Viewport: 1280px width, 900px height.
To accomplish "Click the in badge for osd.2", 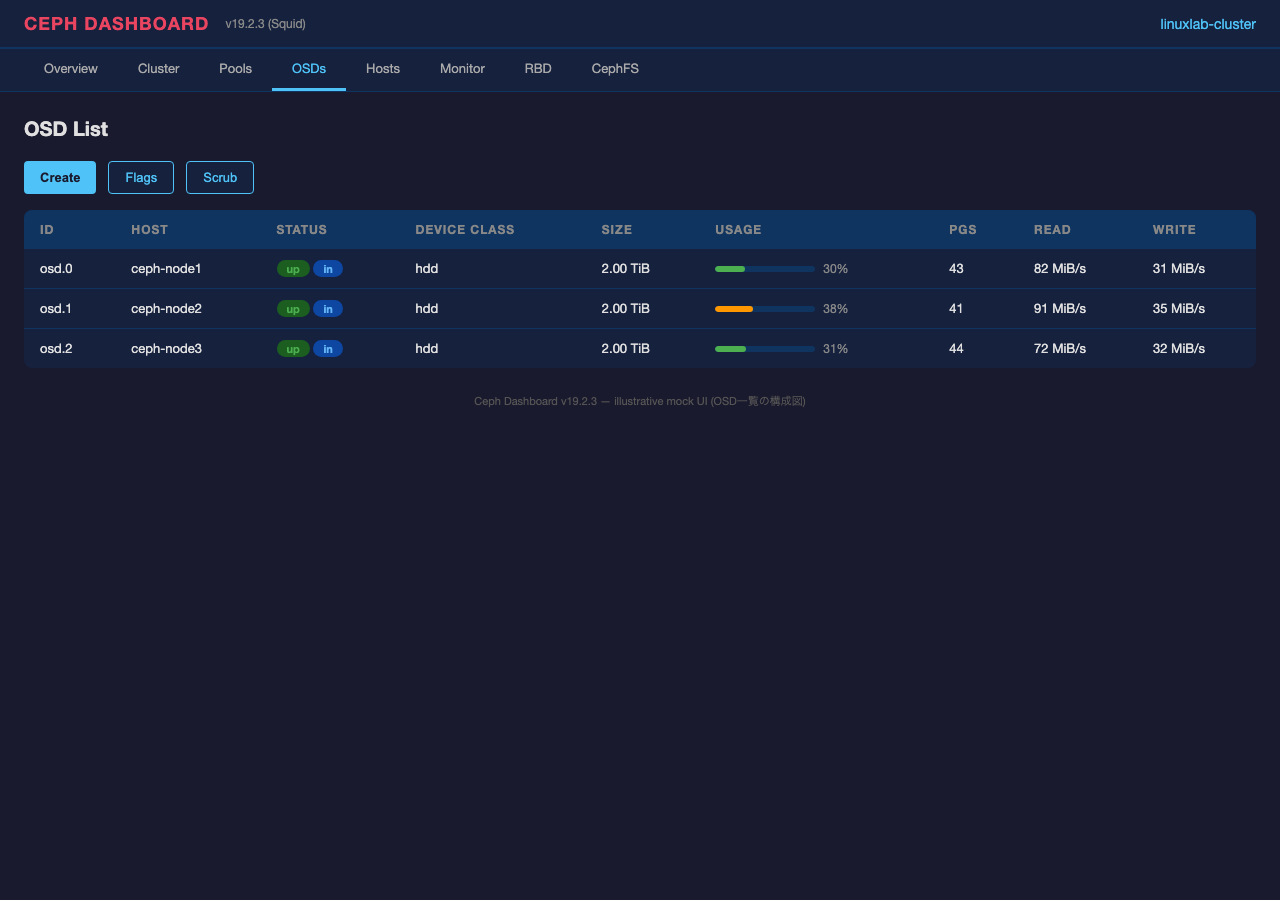I will tap(328, 349).
